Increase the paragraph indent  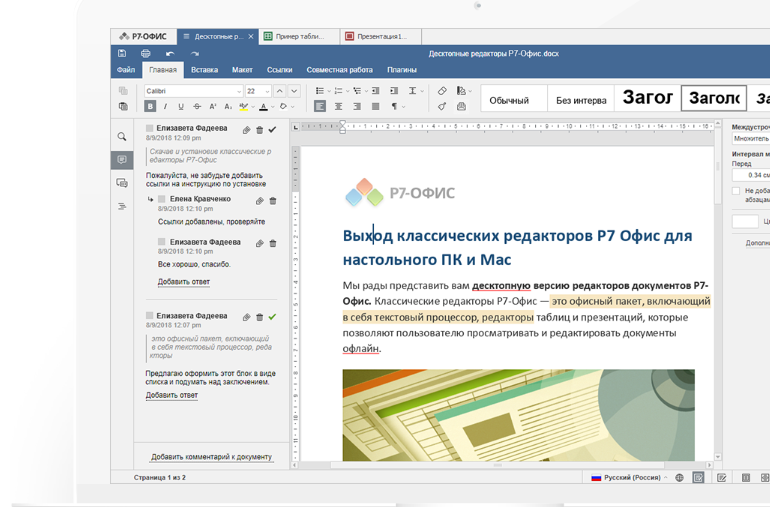(x=394, y=91)
